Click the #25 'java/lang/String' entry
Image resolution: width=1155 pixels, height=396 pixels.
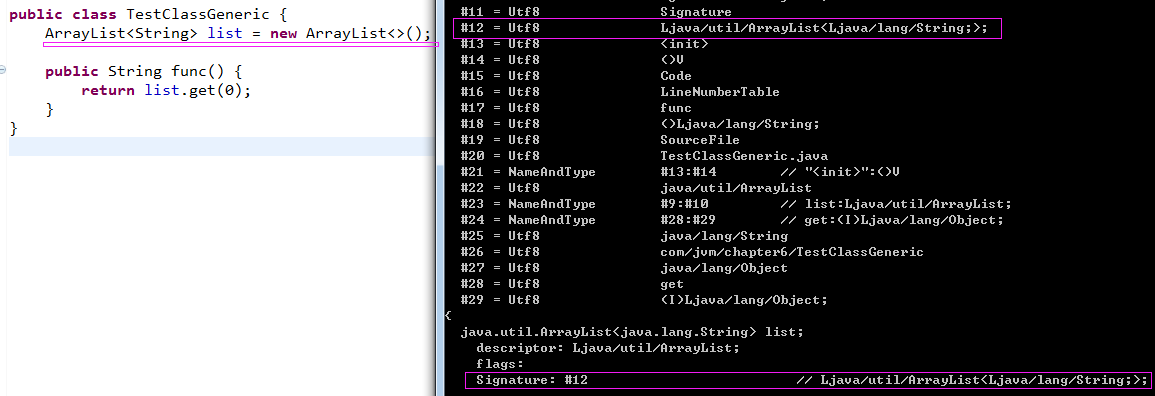[624, 236]
